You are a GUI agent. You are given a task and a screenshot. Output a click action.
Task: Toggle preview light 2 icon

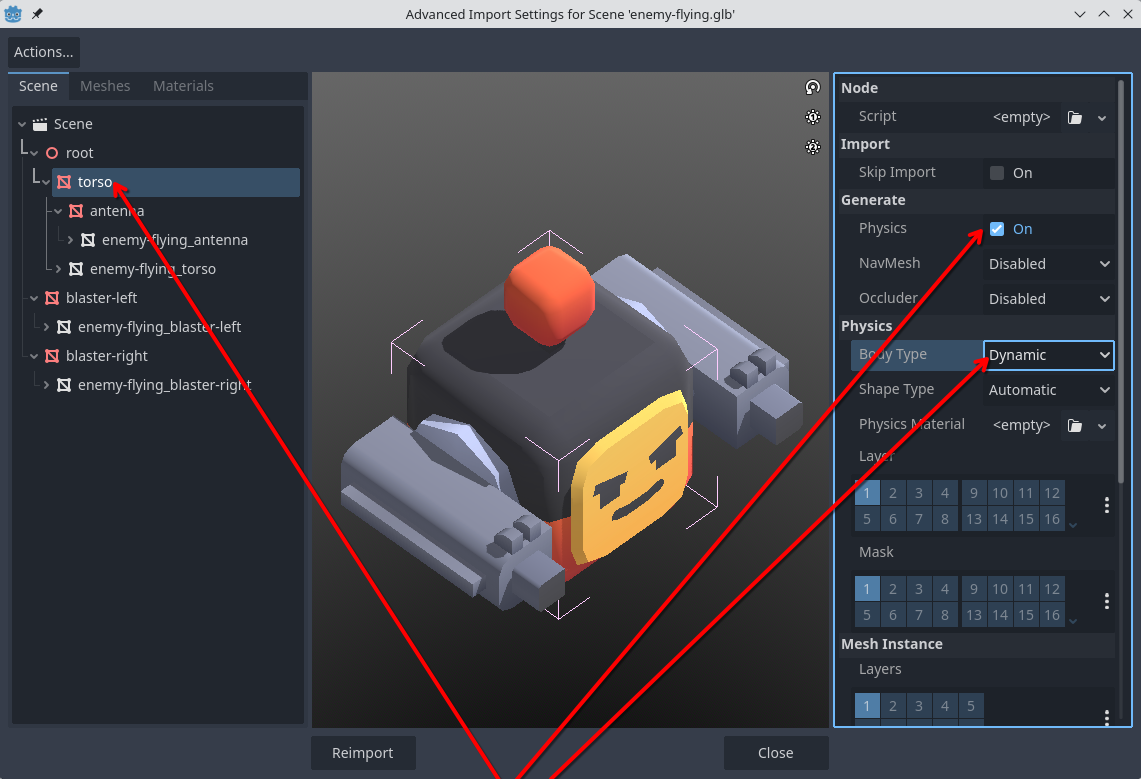coord(813,147)
